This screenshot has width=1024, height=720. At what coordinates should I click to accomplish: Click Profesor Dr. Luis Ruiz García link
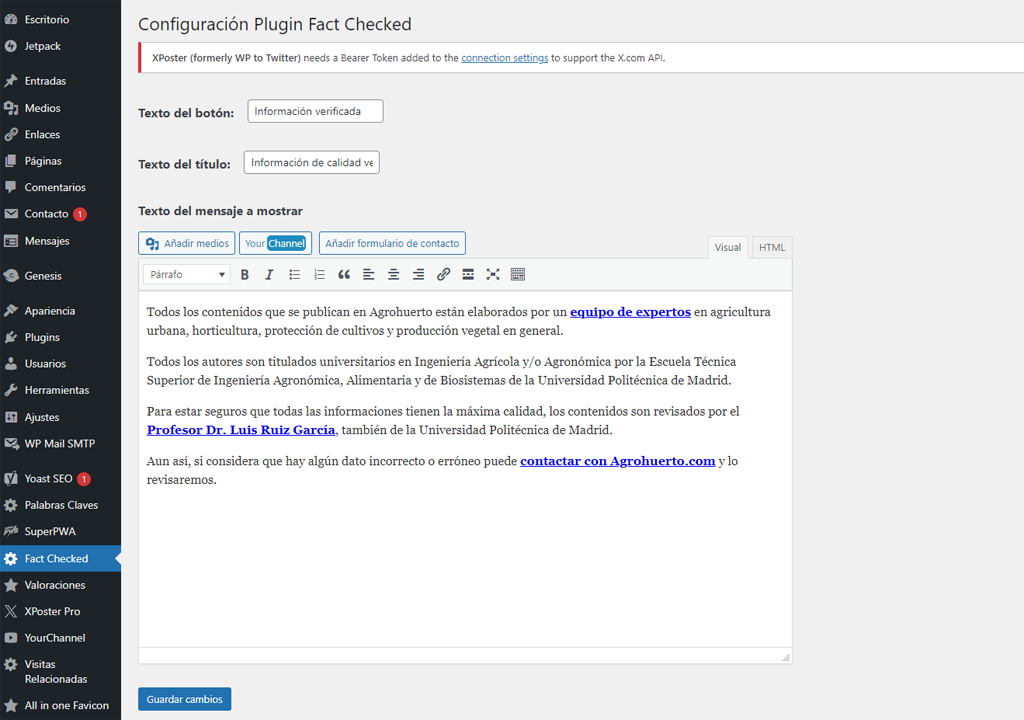click(x=241, y=430)
